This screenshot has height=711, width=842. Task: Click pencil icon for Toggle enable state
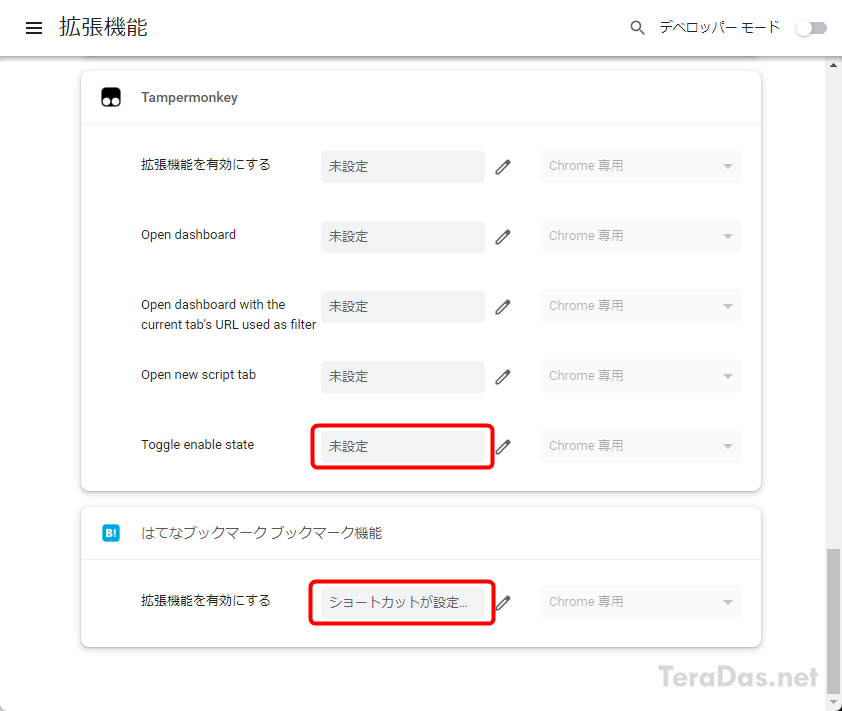click(x=503, y=446)
